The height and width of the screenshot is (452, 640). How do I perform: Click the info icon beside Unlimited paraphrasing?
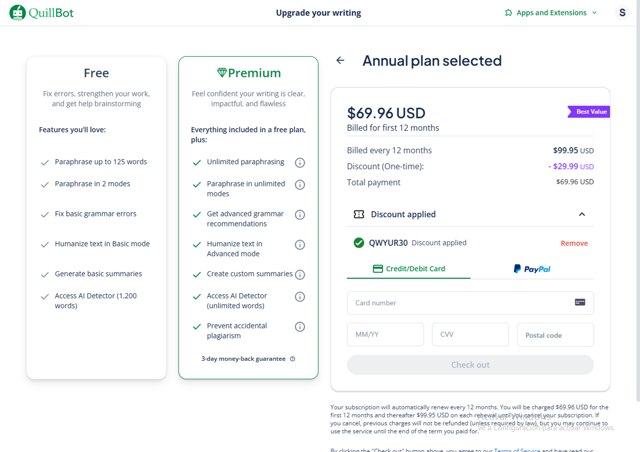click(300, 162)
